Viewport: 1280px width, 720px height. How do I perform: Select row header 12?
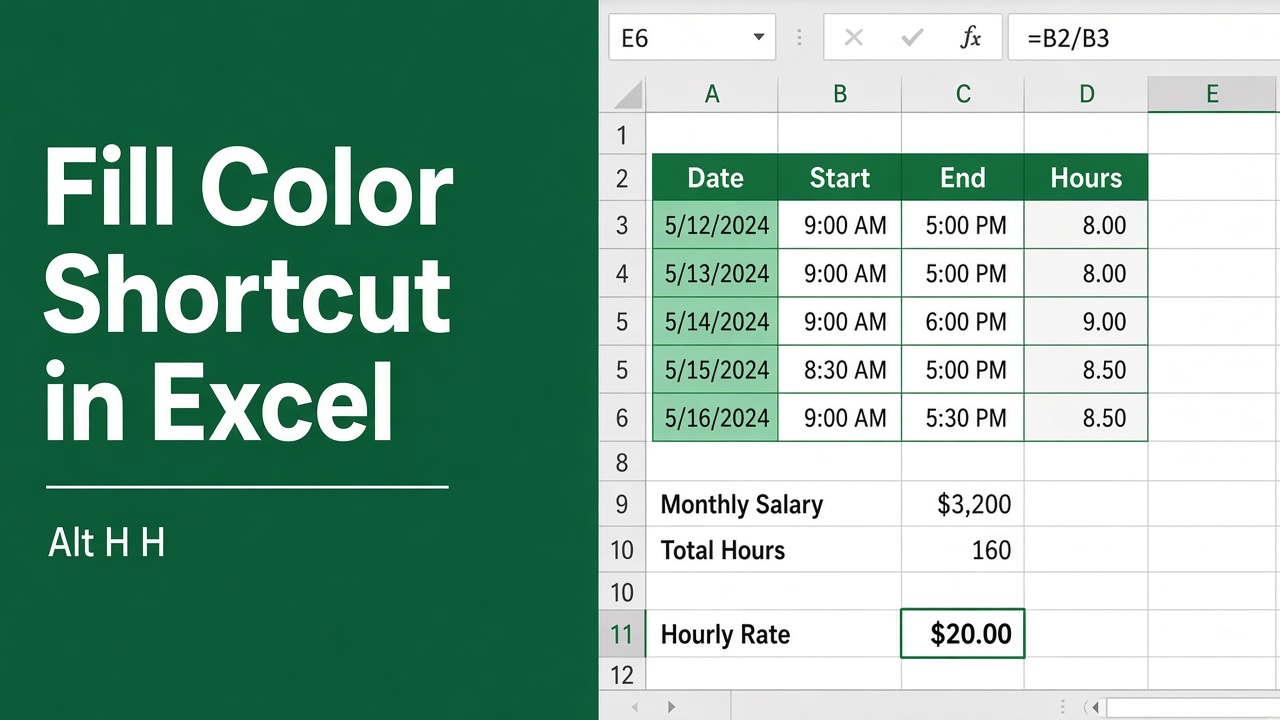[622, 675]
